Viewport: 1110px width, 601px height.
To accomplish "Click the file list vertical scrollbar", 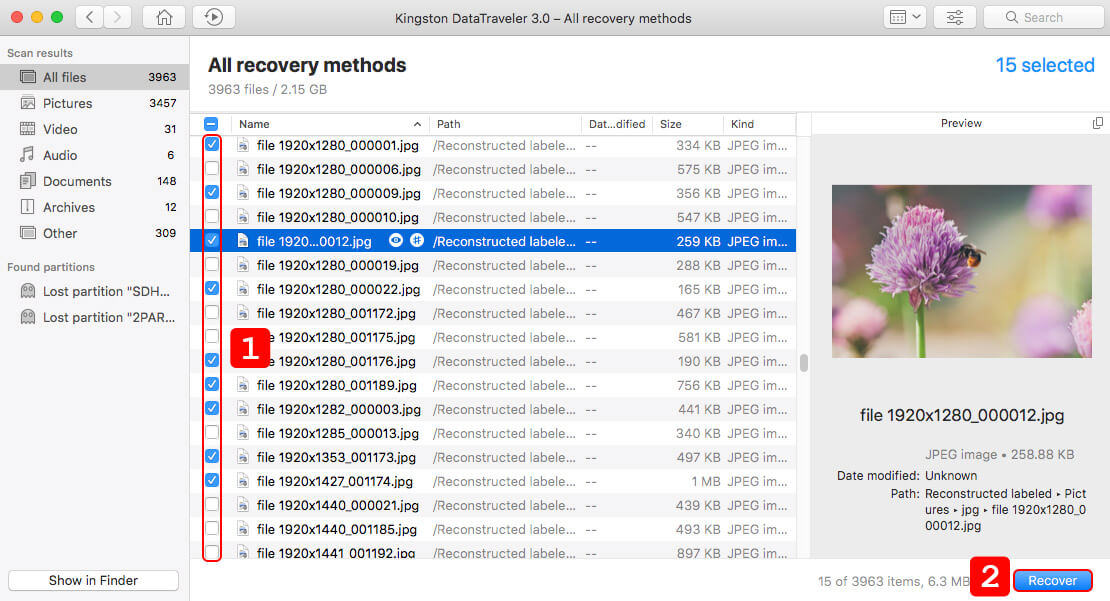I will click(803, 362).
